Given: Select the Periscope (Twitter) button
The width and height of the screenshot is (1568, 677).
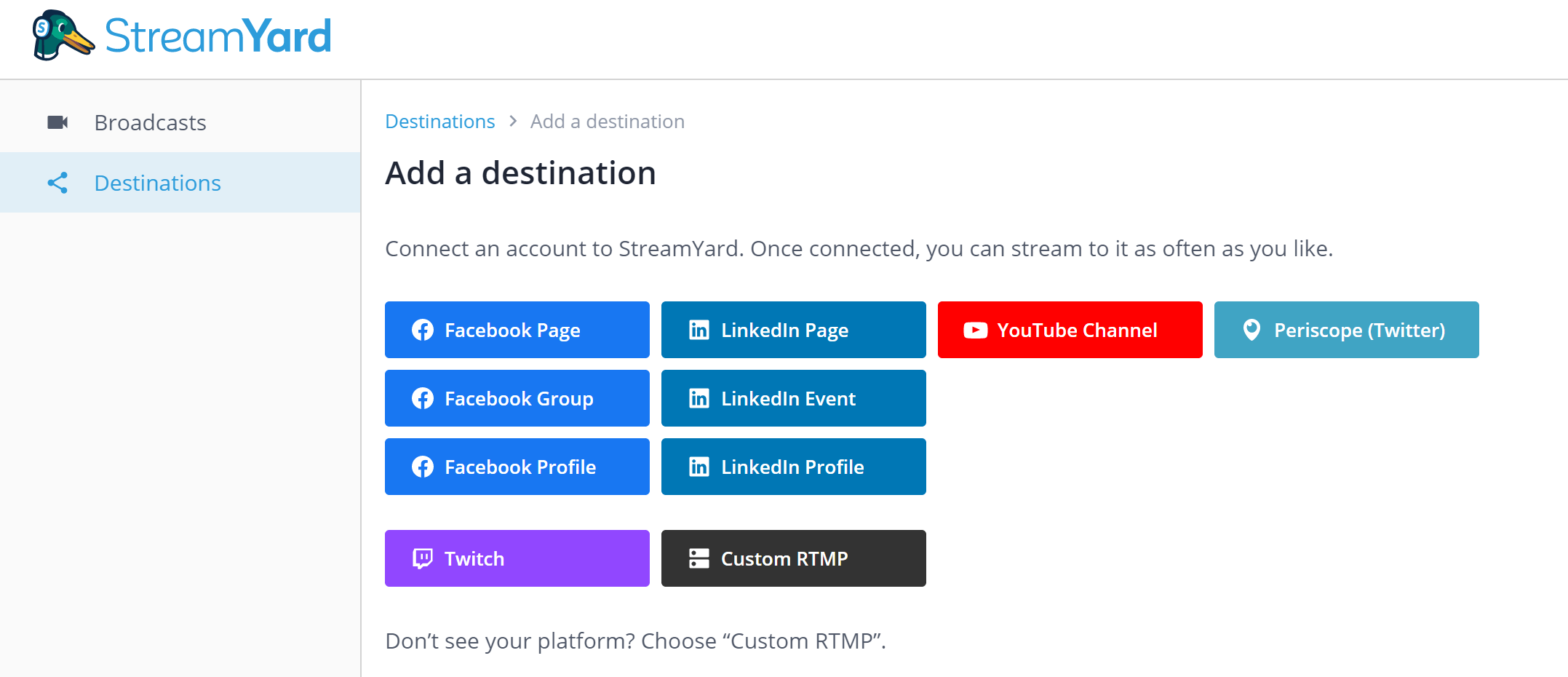Looking at the screenshot, I should pyautogui.click(x=1347, y=330).
